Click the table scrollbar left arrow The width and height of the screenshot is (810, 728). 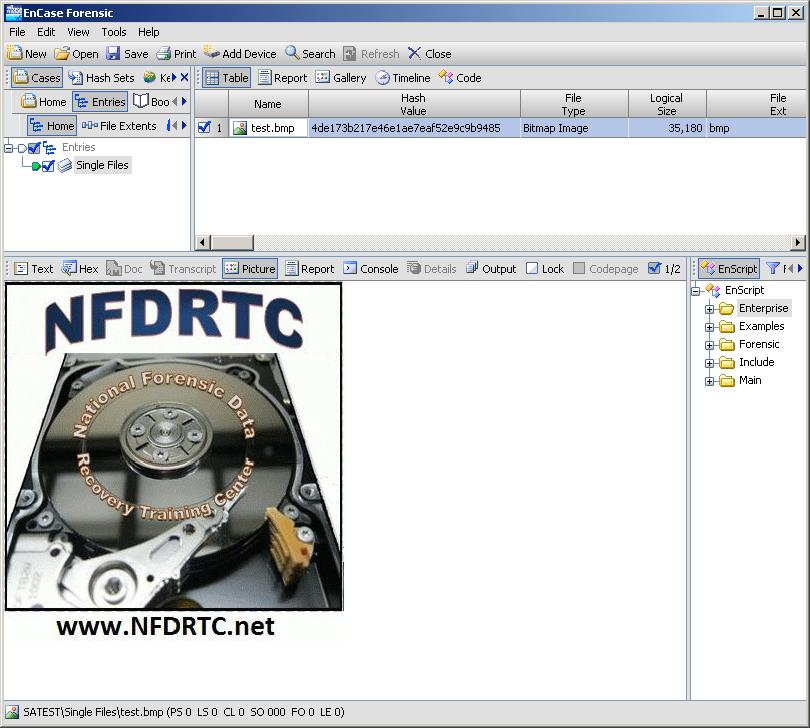[x=203, y=242]
